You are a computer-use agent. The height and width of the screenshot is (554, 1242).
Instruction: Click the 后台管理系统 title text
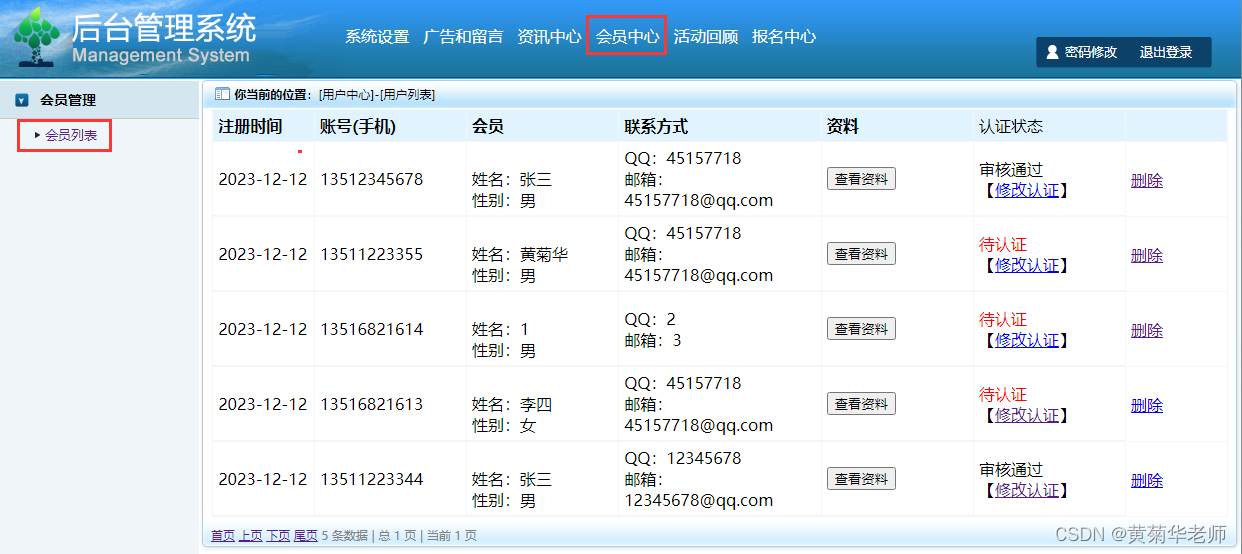164,27
